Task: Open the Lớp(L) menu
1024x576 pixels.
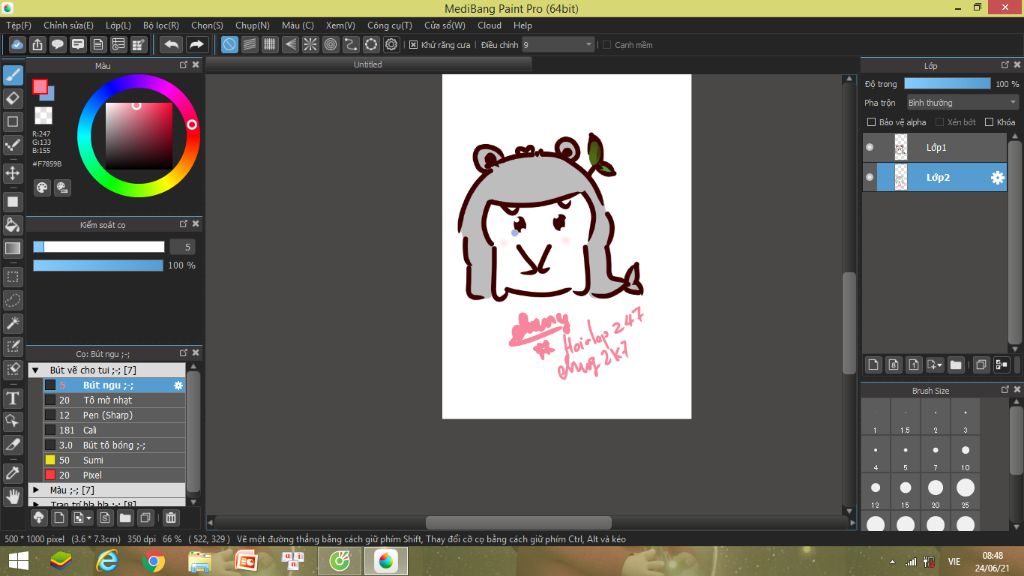Action: (x=118, y=25)
